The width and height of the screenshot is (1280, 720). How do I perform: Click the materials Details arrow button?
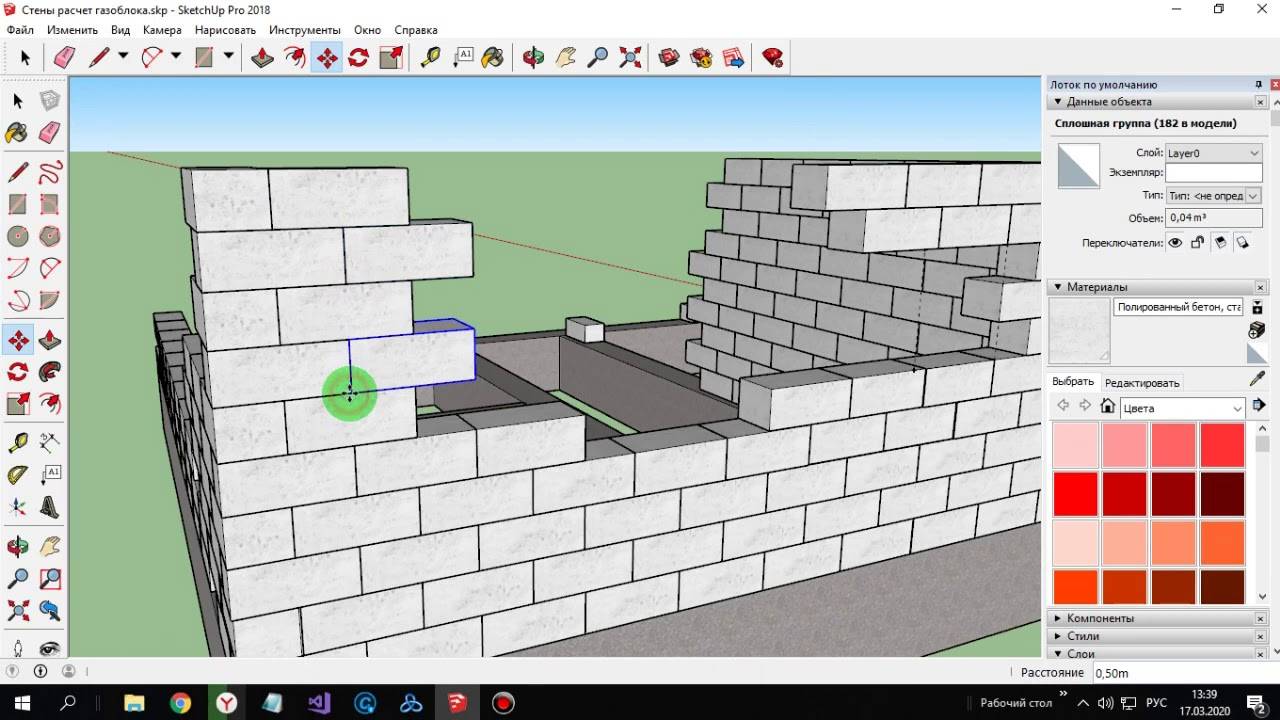[1259, 405]
